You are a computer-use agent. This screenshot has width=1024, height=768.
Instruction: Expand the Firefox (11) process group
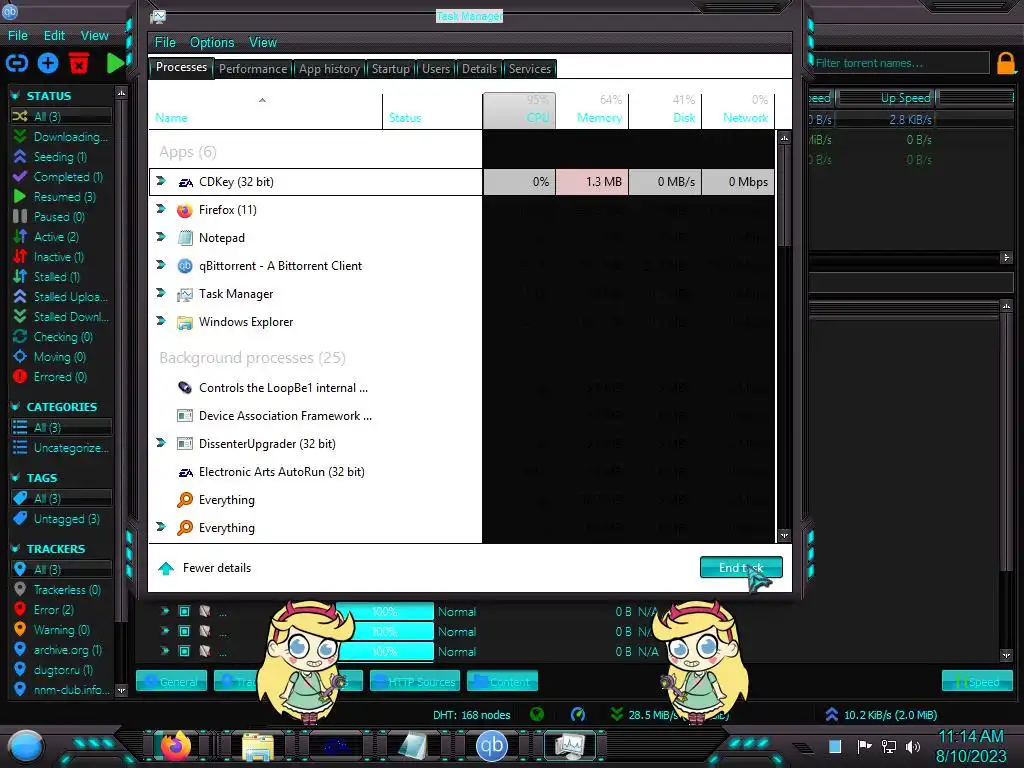pos(161,209)
